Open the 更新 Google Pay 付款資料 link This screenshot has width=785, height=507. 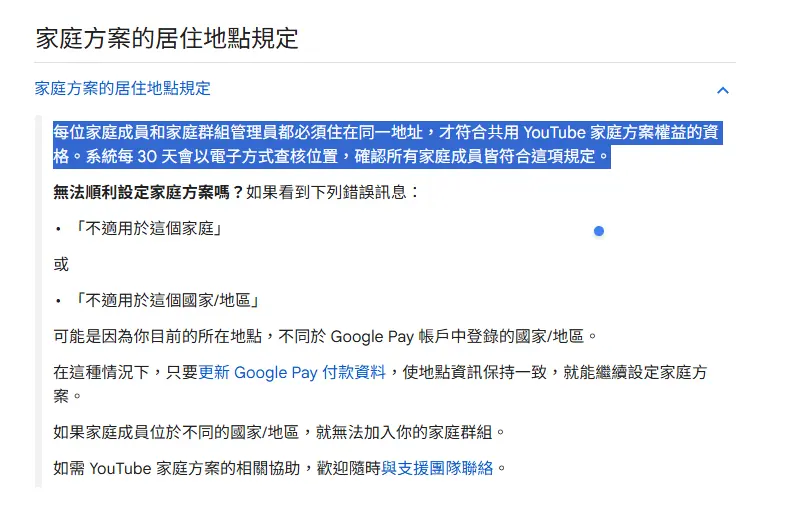click(292, 372)
